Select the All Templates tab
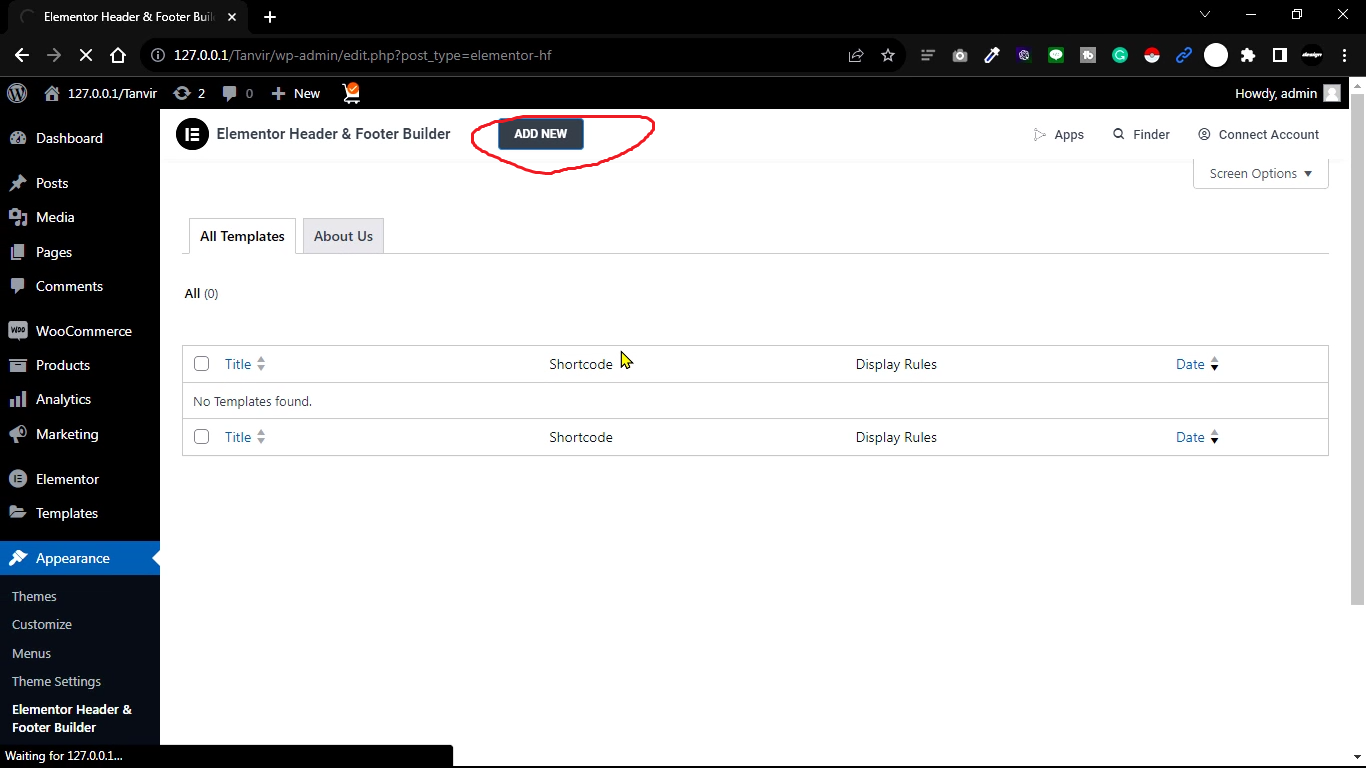1366x768 pixels. pyautogui.click(x=241, y=235)
